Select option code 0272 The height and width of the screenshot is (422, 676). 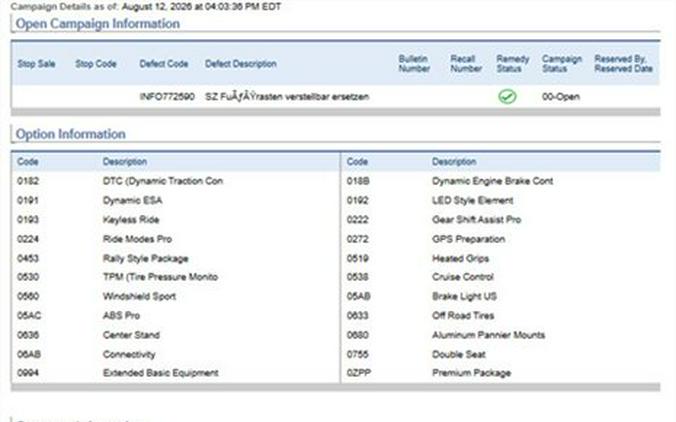(x=358, y=239)
